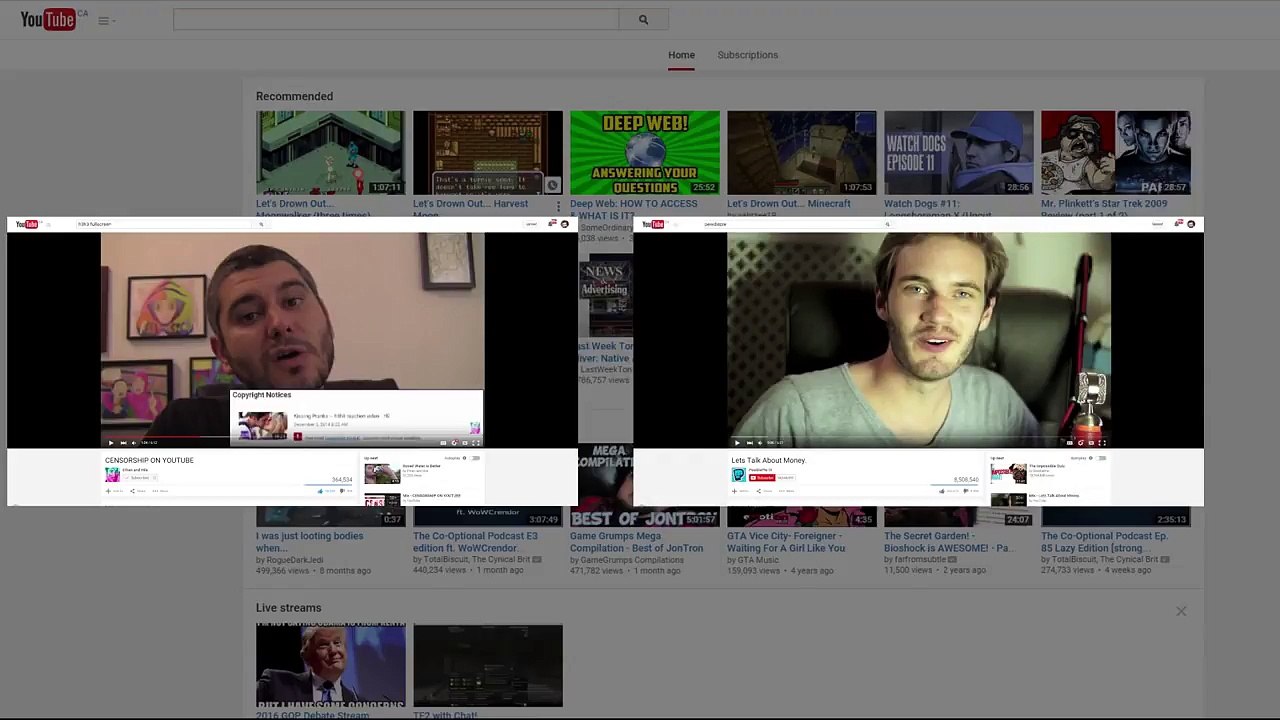Image resolution: width=1280 pixels, height=720 pixels.
Task: Dislike the Lets Talk About Money video
Action: pos(973,491)
